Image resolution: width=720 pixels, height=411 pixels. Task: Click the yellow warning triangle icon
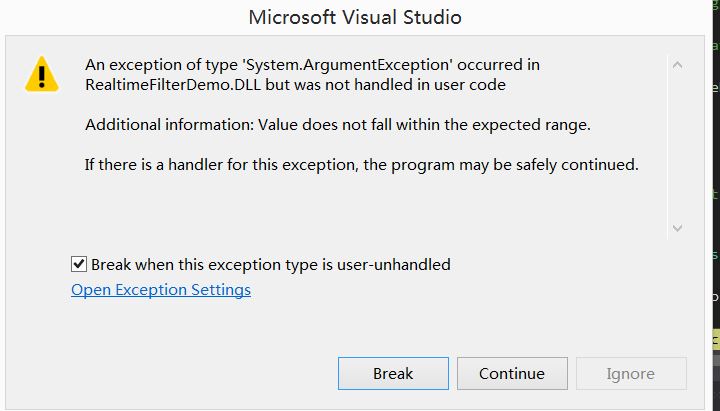[x=42, y=74]
